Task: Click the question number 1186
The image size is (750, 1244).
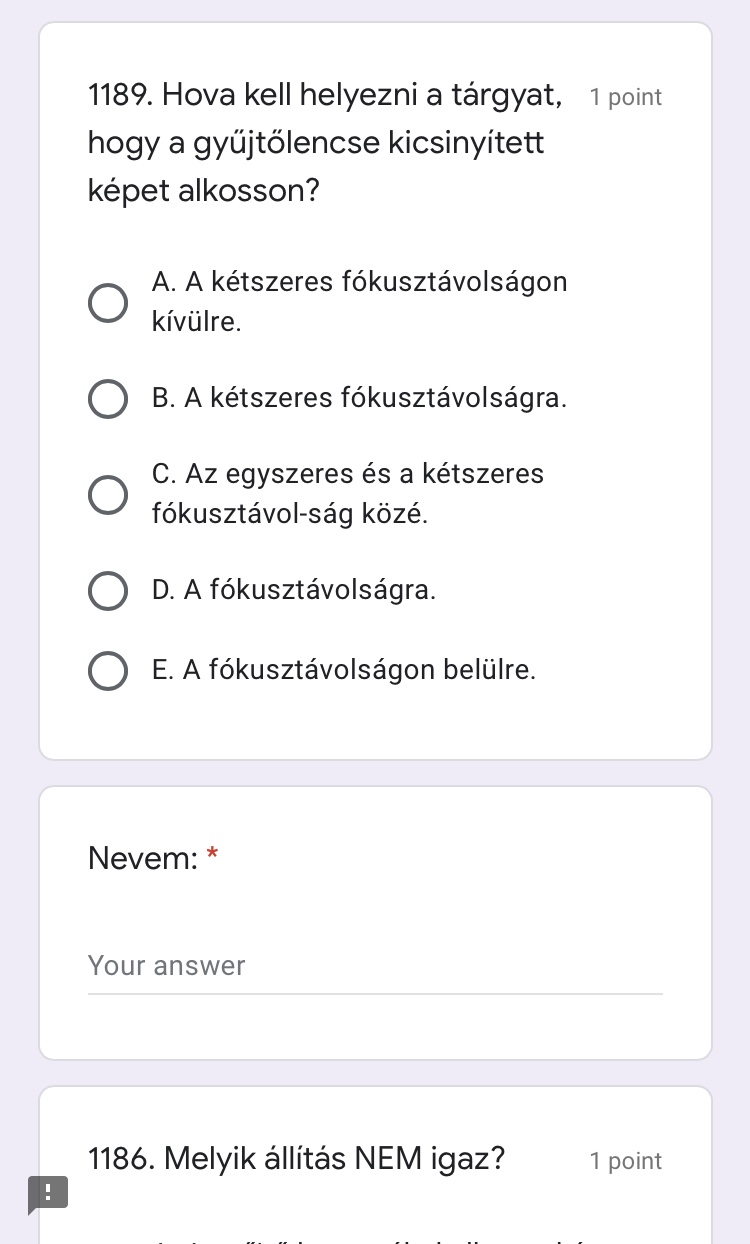Action: 121,1160
